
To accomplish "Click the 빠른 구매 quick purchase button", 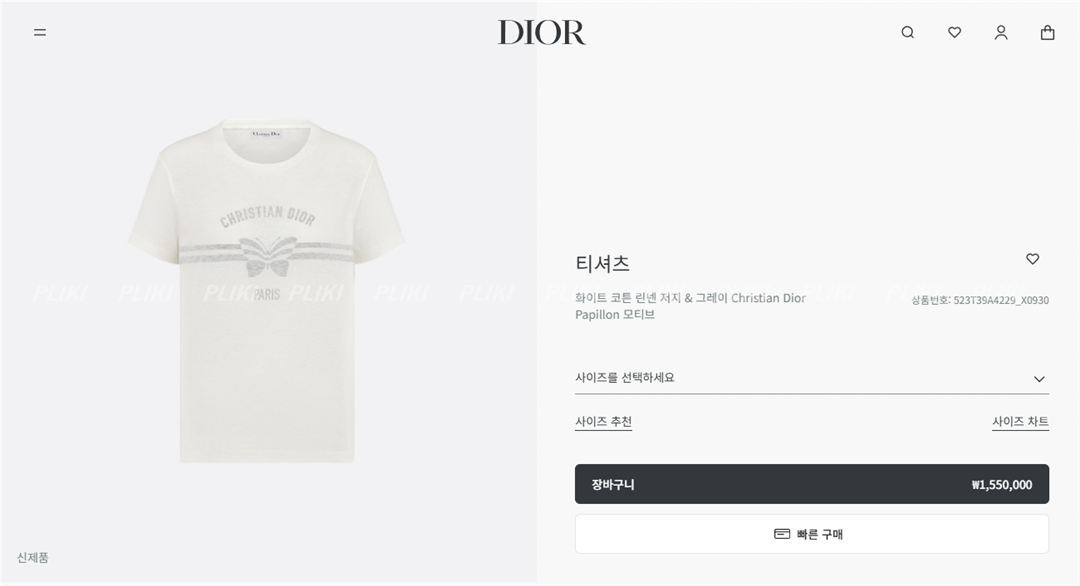I will pyautogui.click(x=811, y=534).
